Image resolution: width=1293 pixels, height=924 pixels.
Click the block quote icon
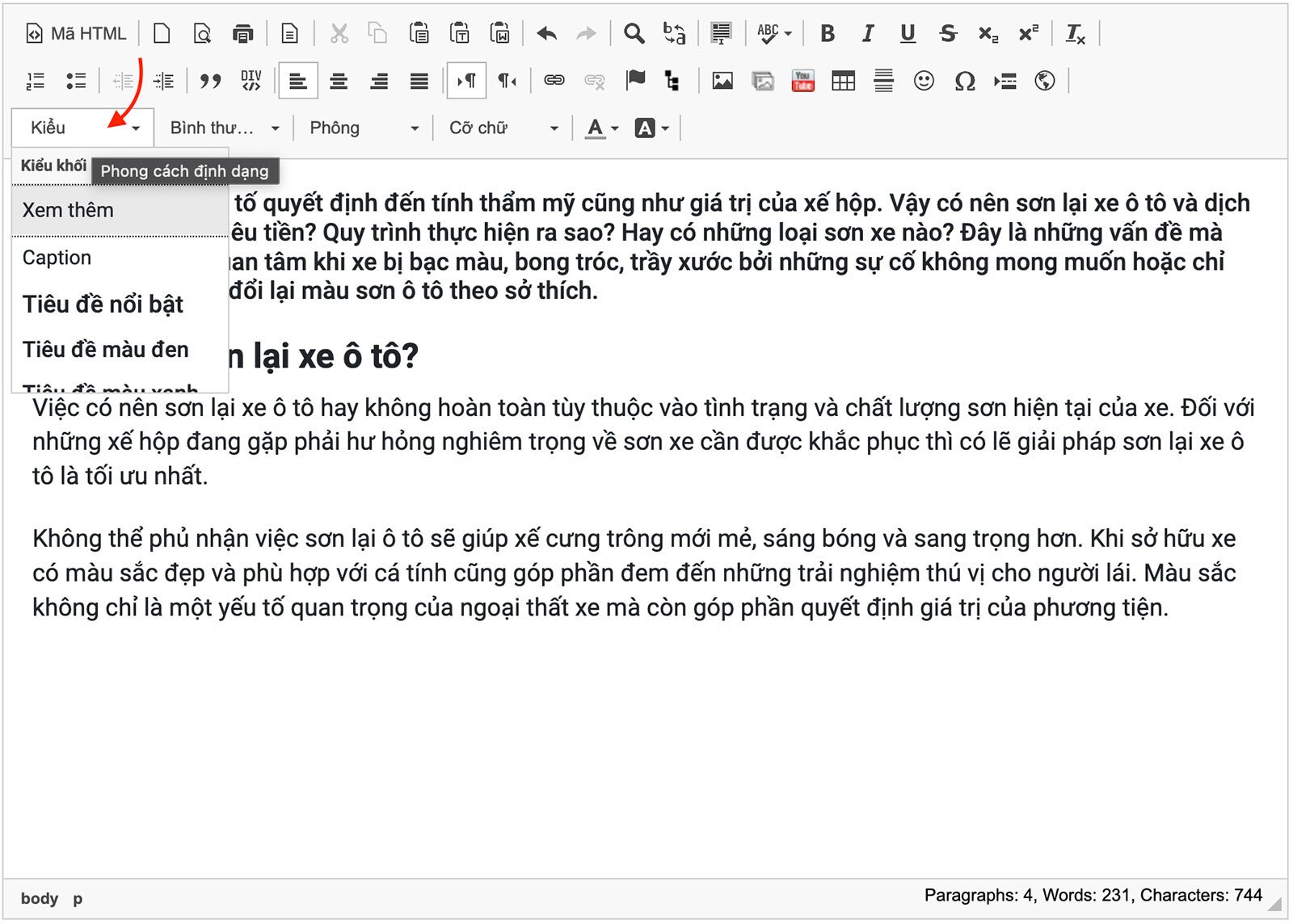point(210,81)
